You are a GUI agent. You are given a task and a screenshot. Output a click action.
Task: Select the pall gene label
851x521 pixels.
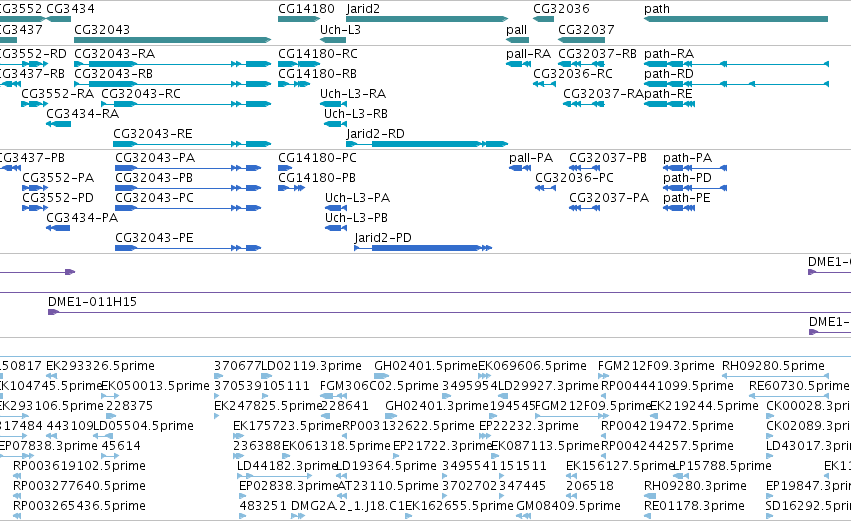point(517,30)
